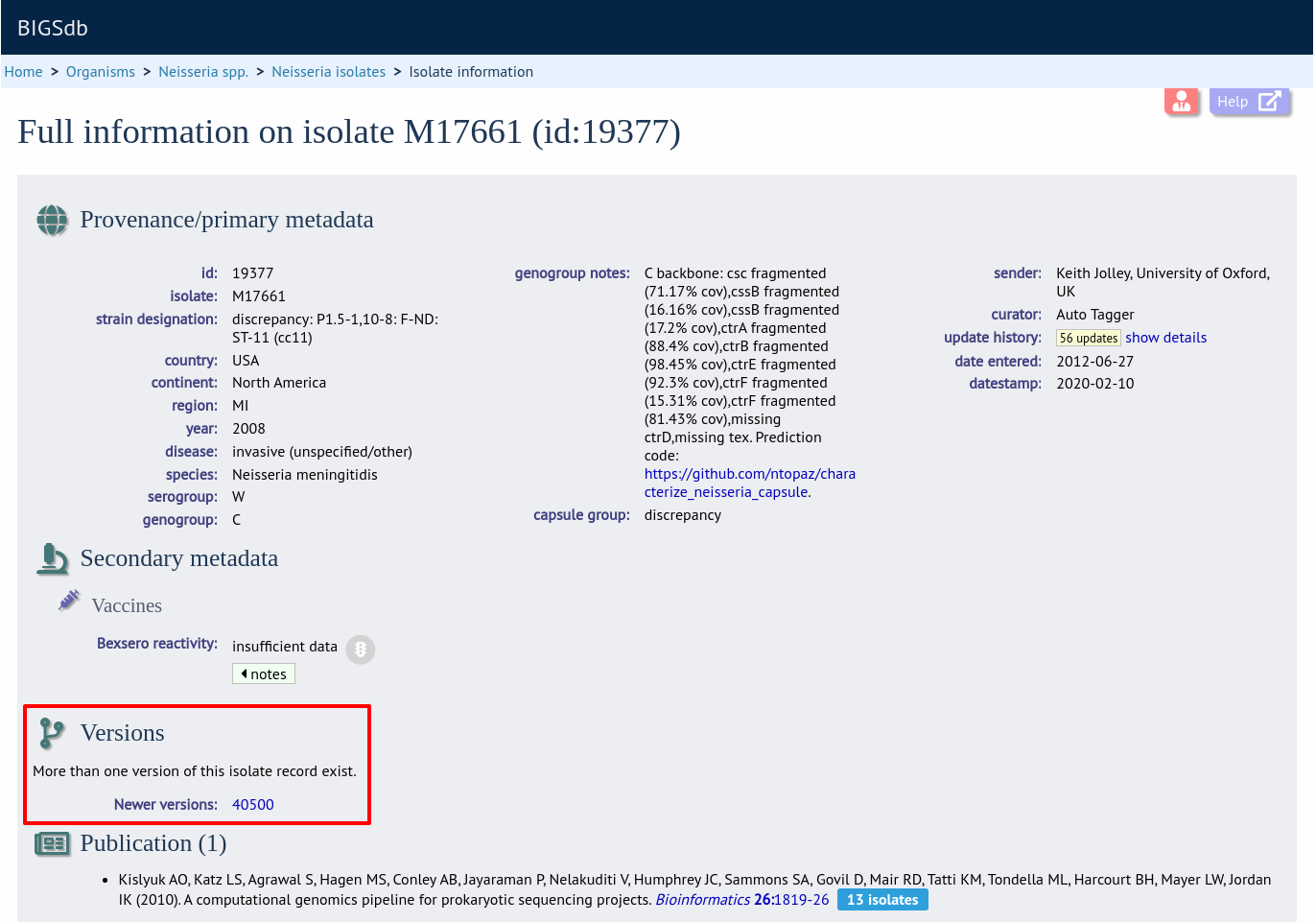Click the serogroup value W
Screen dimensions: 1316x922
239,497
